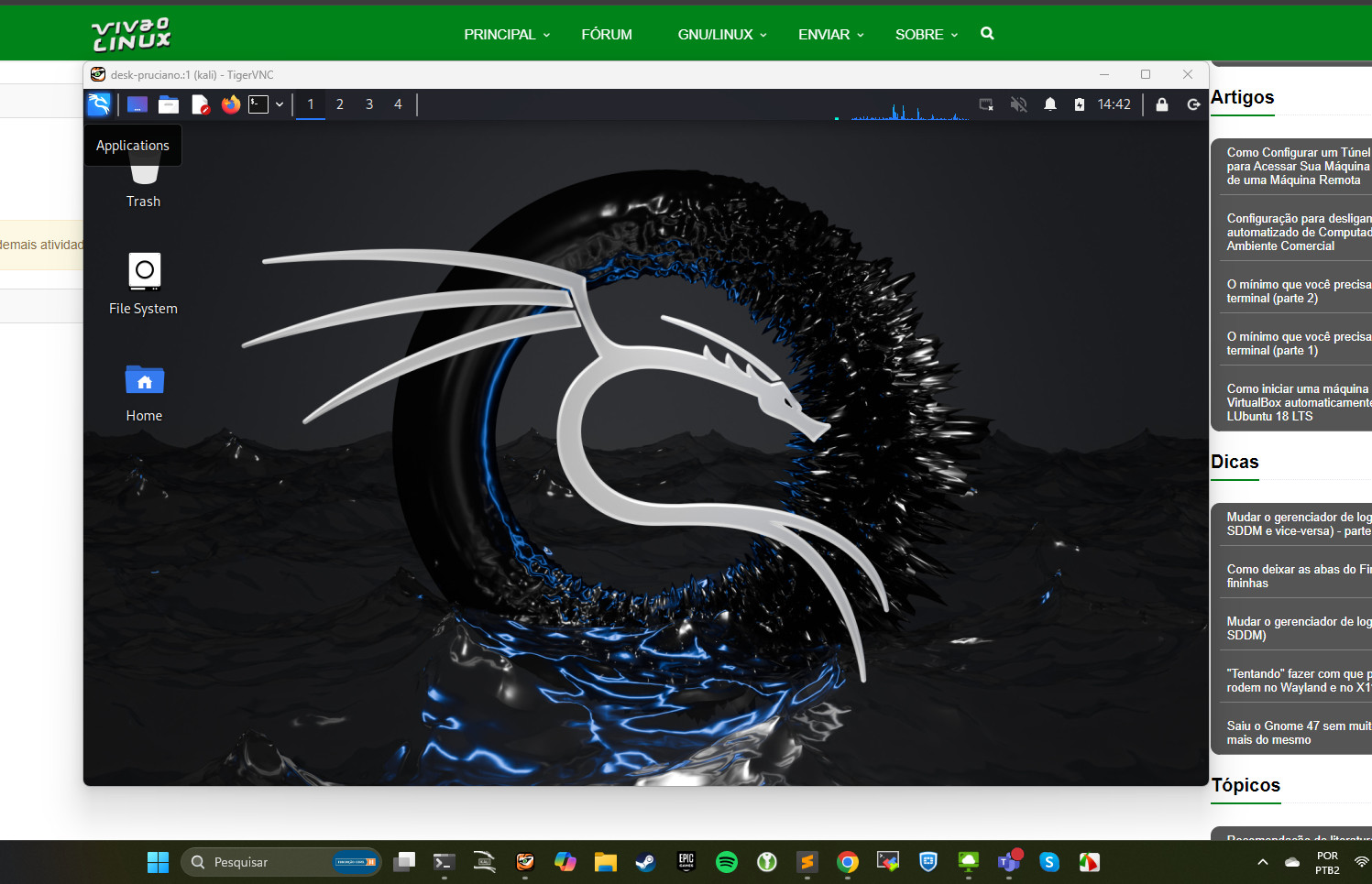Screen dimensions: 1372x884
Task: Open the FÓRUM menu item
Action: click(x=607, y=34)
